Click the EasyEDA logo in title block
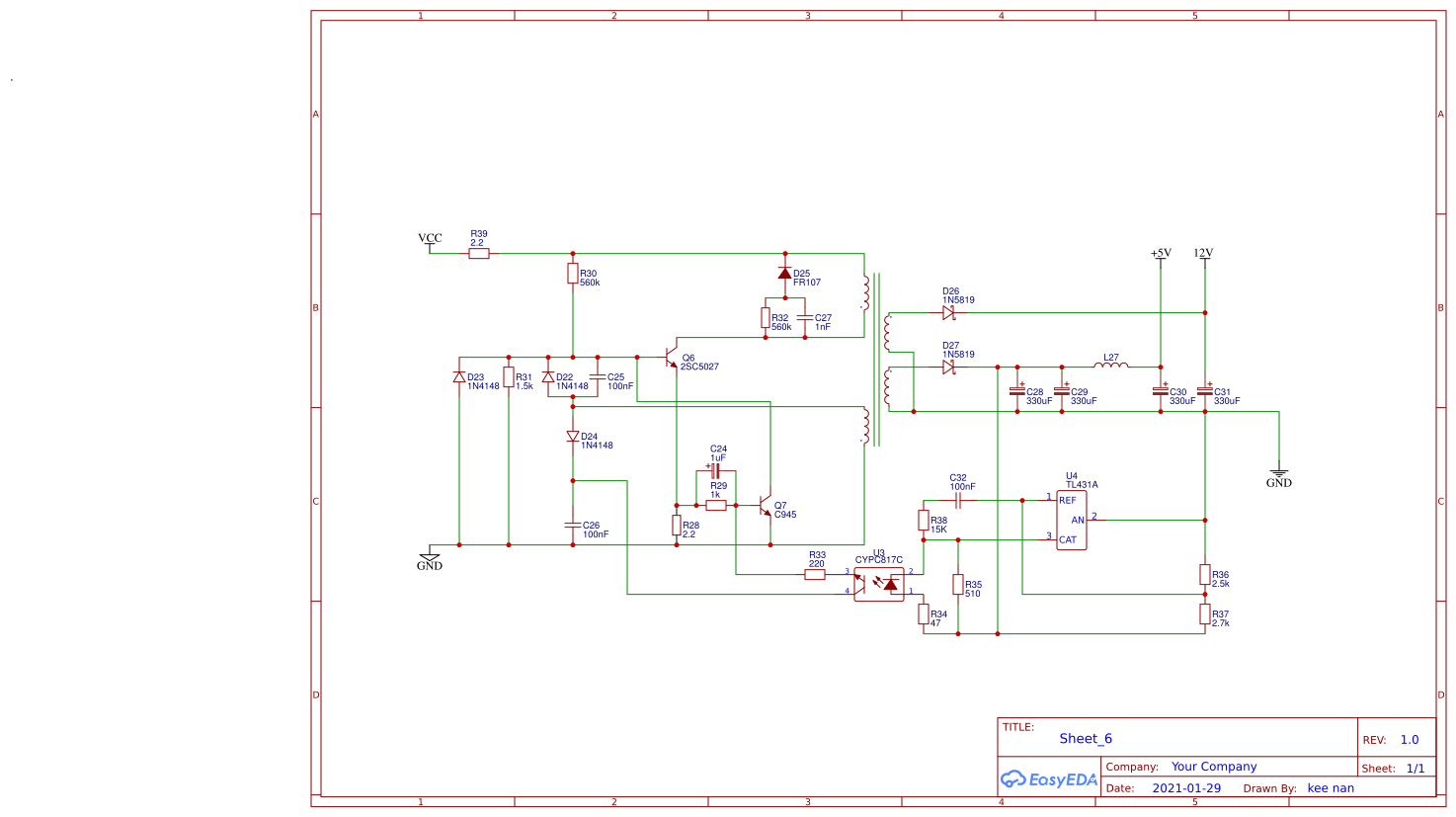This screenshot has height=817, width=1456. pos(1047,779)
